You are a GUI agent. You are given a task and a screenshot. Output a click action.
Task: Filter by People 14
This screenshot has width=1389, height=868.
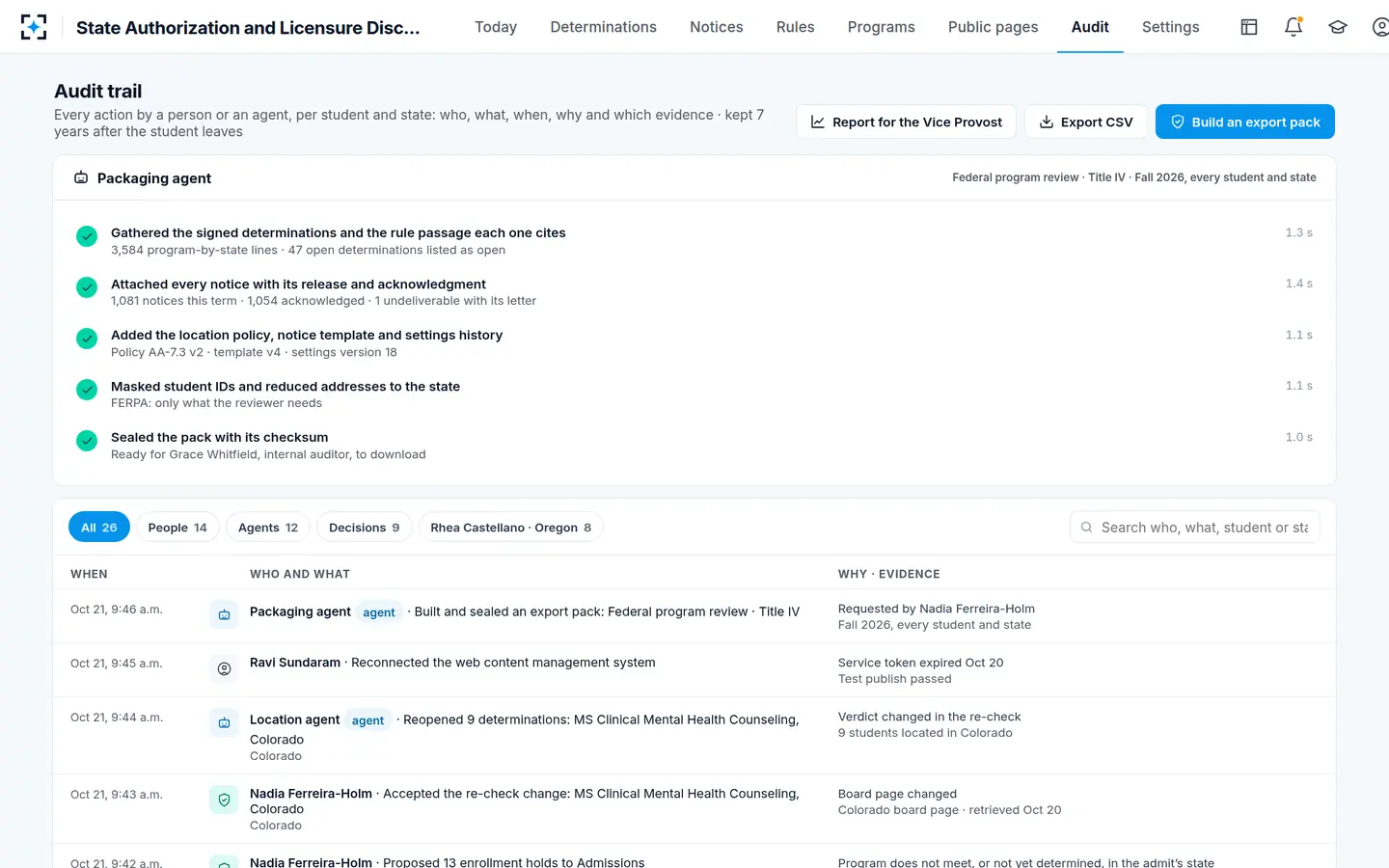click(177, 528)
